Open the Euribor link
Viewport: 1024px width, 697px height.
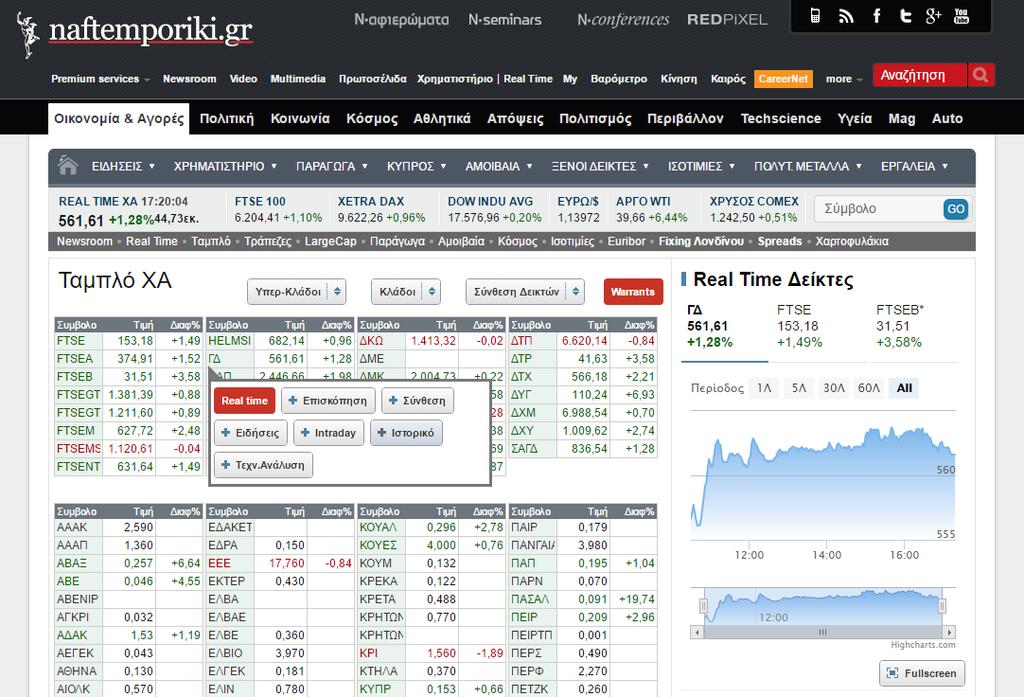626,241
